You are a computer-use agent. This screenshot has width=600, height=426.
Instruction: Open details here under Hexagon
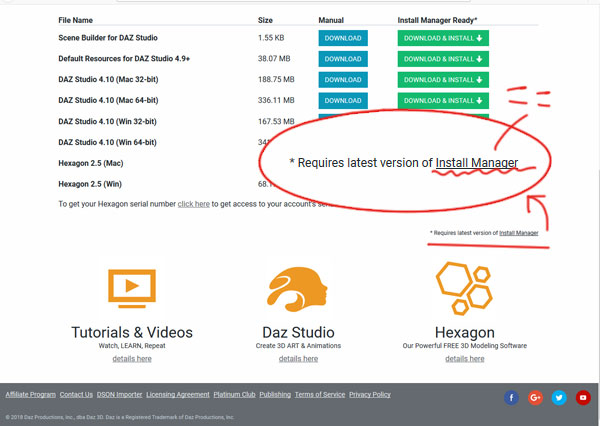(x=465, y=359)
